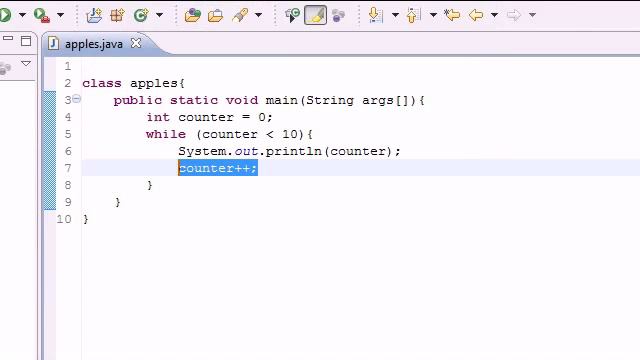
Task: Click the Next Annotation down arrow icon
Action: pyautogui.click(x=375, y=15)
